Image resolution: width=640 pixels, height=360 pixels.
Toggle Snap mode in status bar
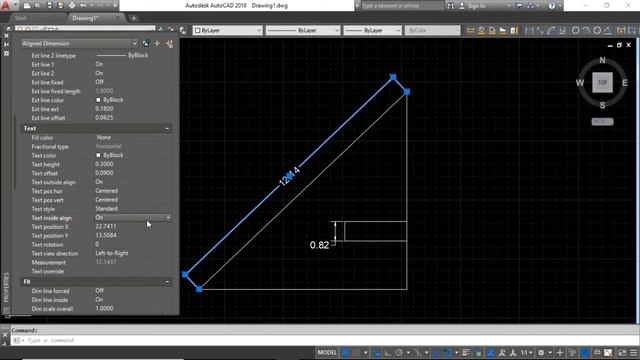point(356,353)
